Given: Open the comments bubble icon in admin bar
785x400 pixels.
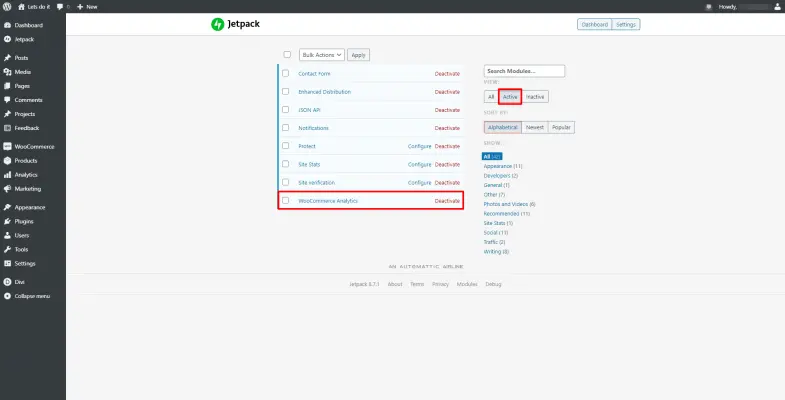Looking at the screenshot, I should pos(60,7).
